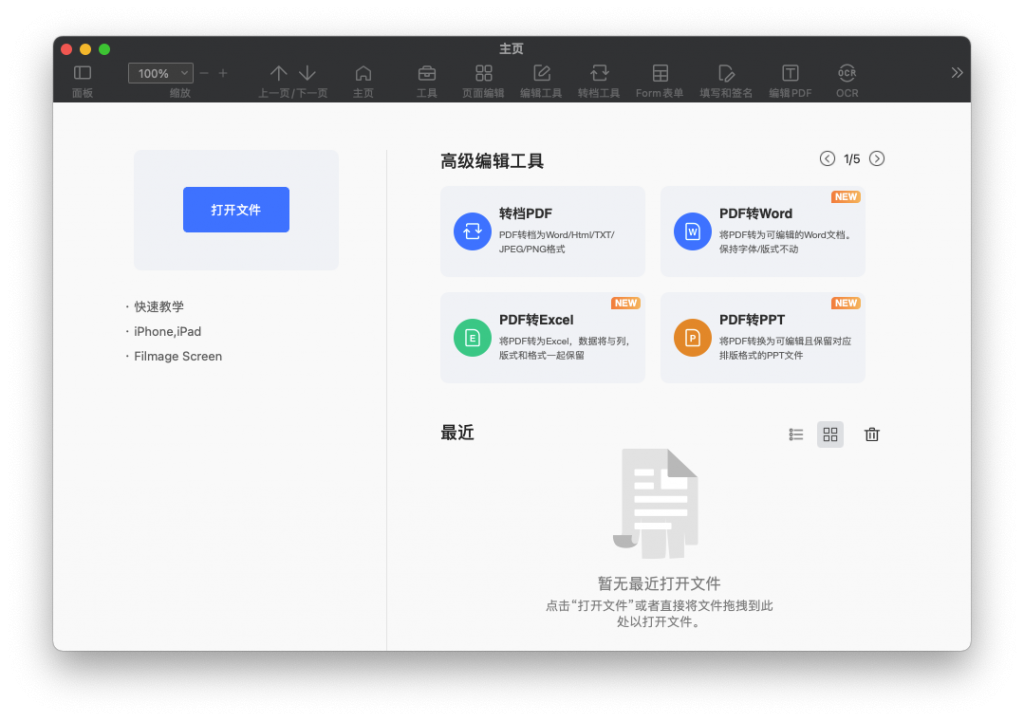Click the NEW badge on PDF转Word
This screenshot has width=1024, height=721.
[846, 197]
